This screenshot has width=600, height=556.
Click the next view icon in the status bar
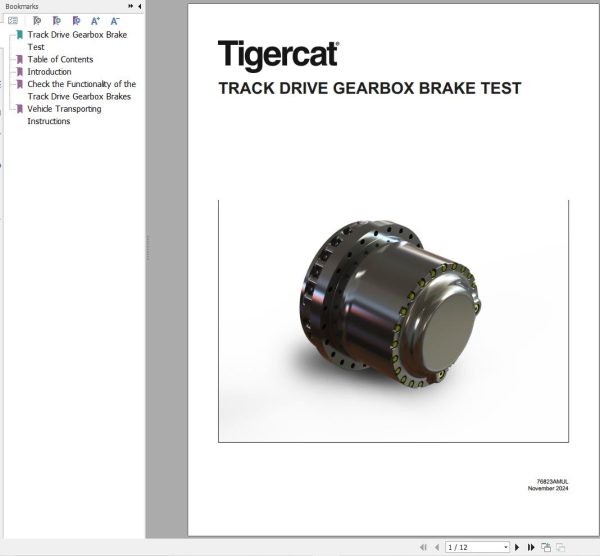click(x=561, y=547)
